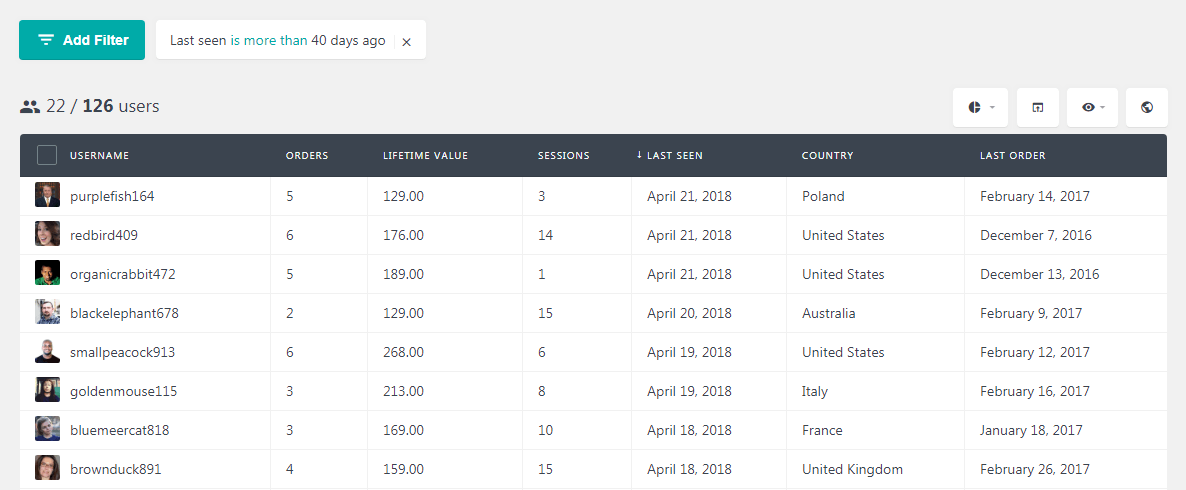
Task: Open the eye visibility dropdown
Action: (x=1092, y=107)
